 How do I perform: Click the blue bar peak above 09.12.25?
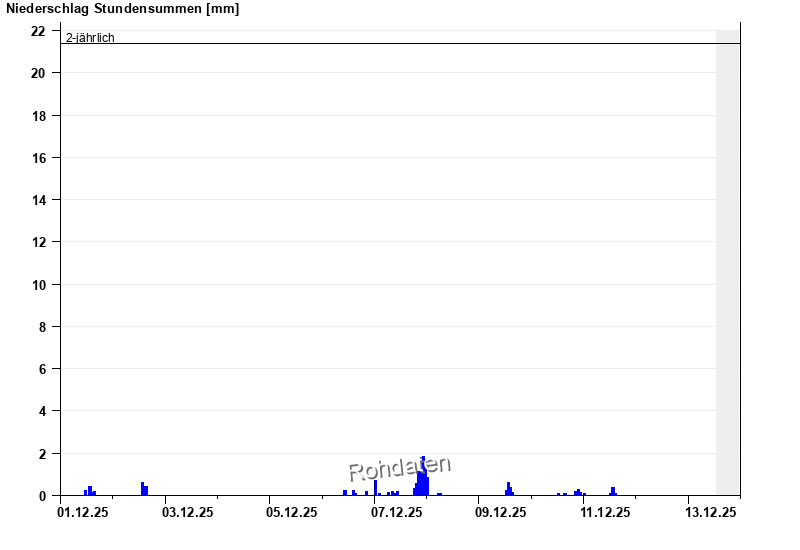click(x=508, y=489)
